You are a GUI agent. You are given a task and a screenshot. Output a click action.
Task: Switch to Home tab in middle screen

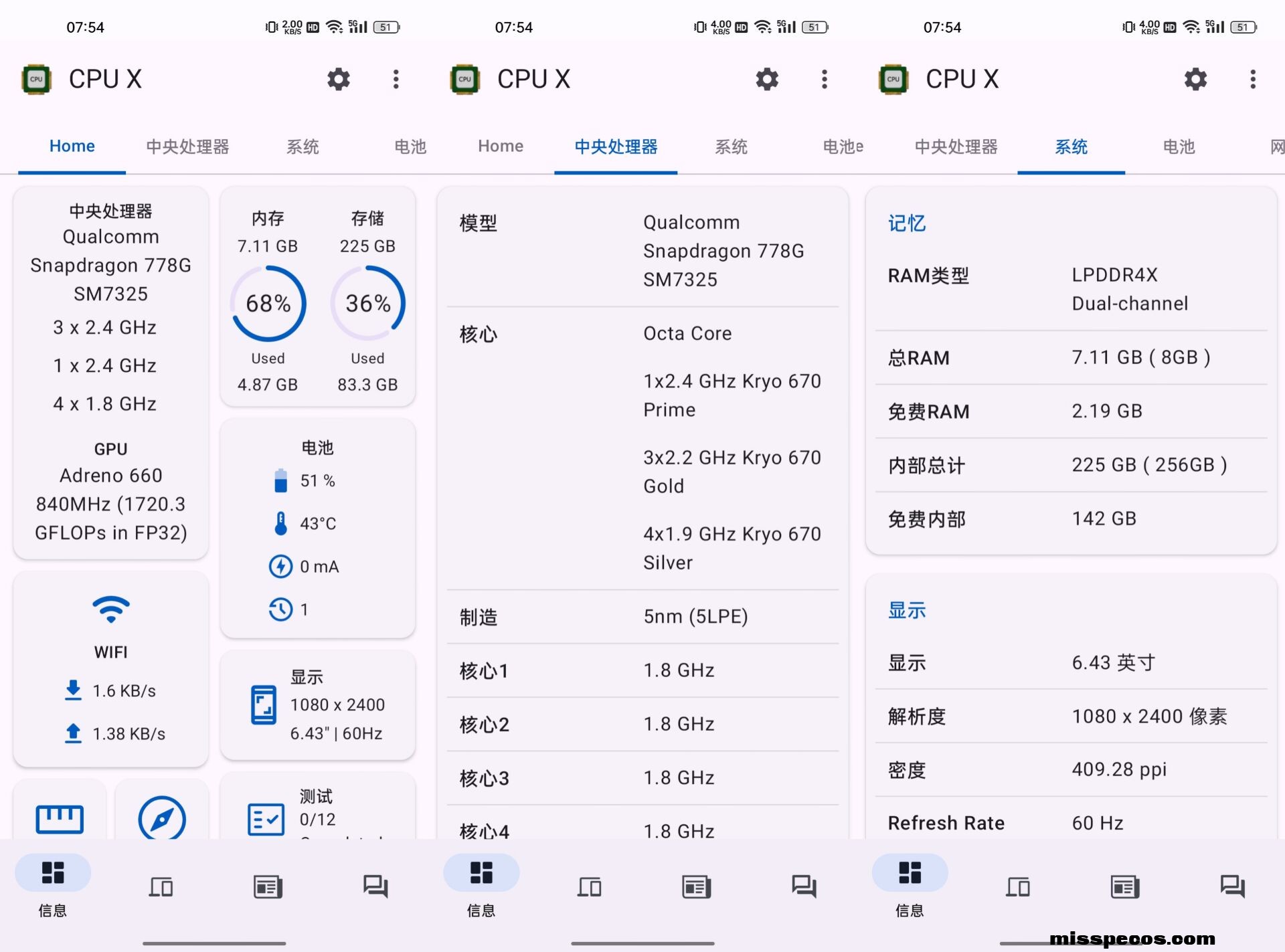[501, 146]
